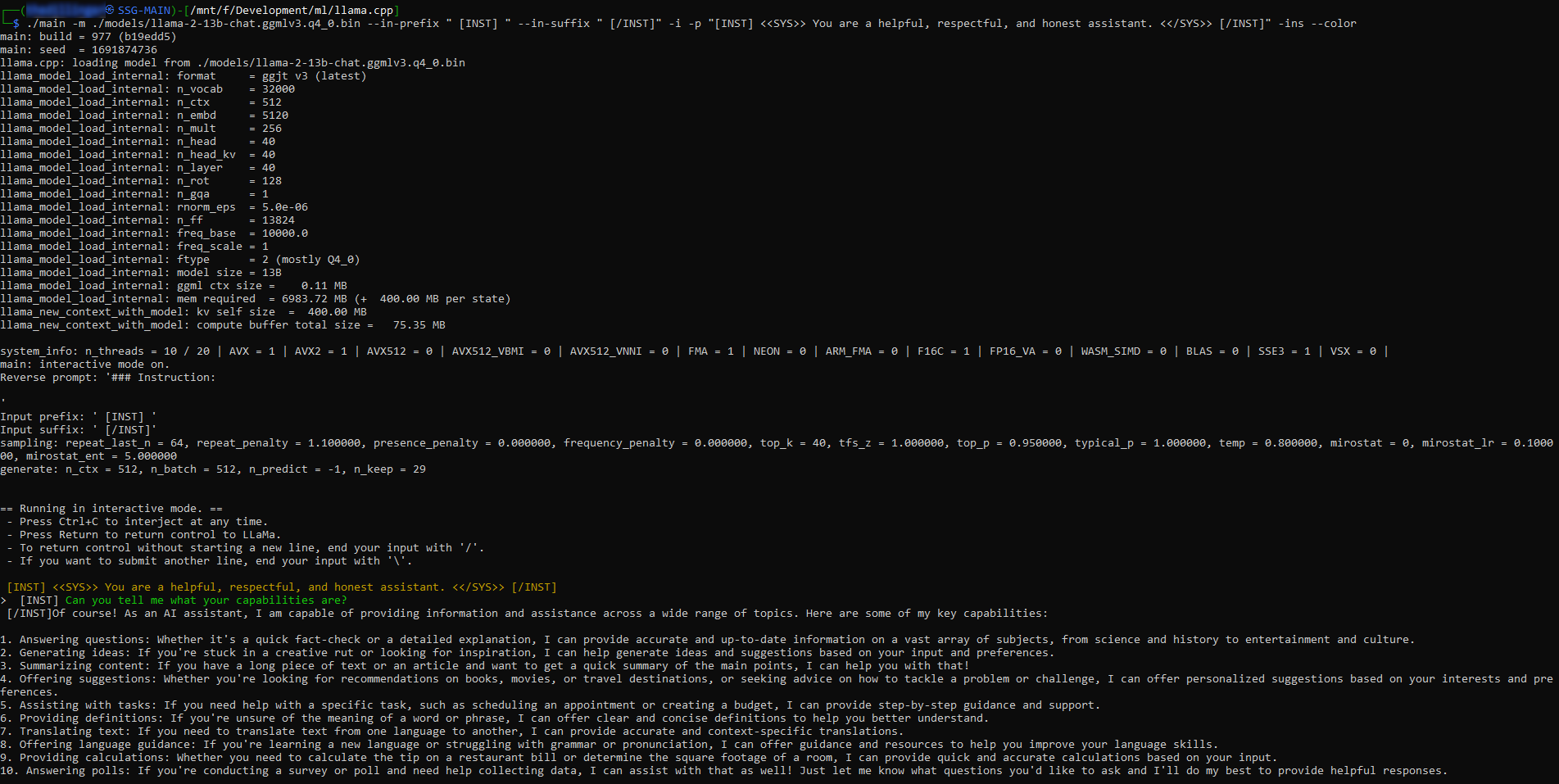Screen dimensions: 1559x784
Task: Click the green system prompt line
Action: (x=282, y=587)
